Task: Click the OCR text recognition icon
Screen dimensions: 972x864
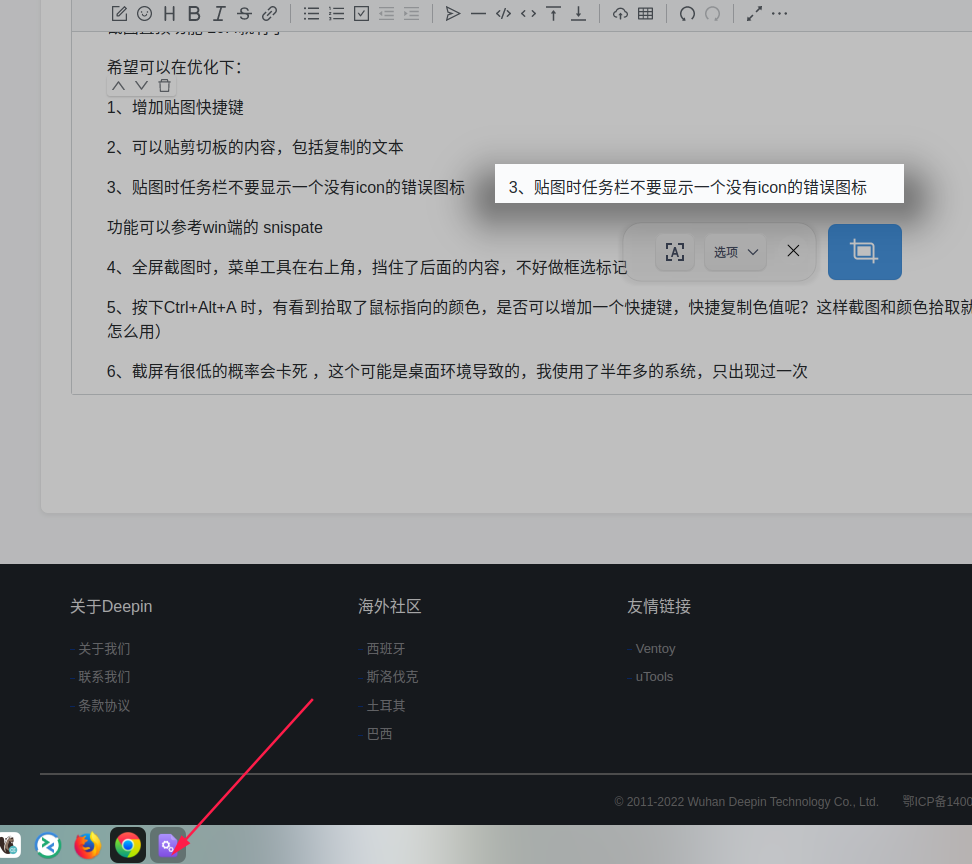Action: [x=675, y=252]
